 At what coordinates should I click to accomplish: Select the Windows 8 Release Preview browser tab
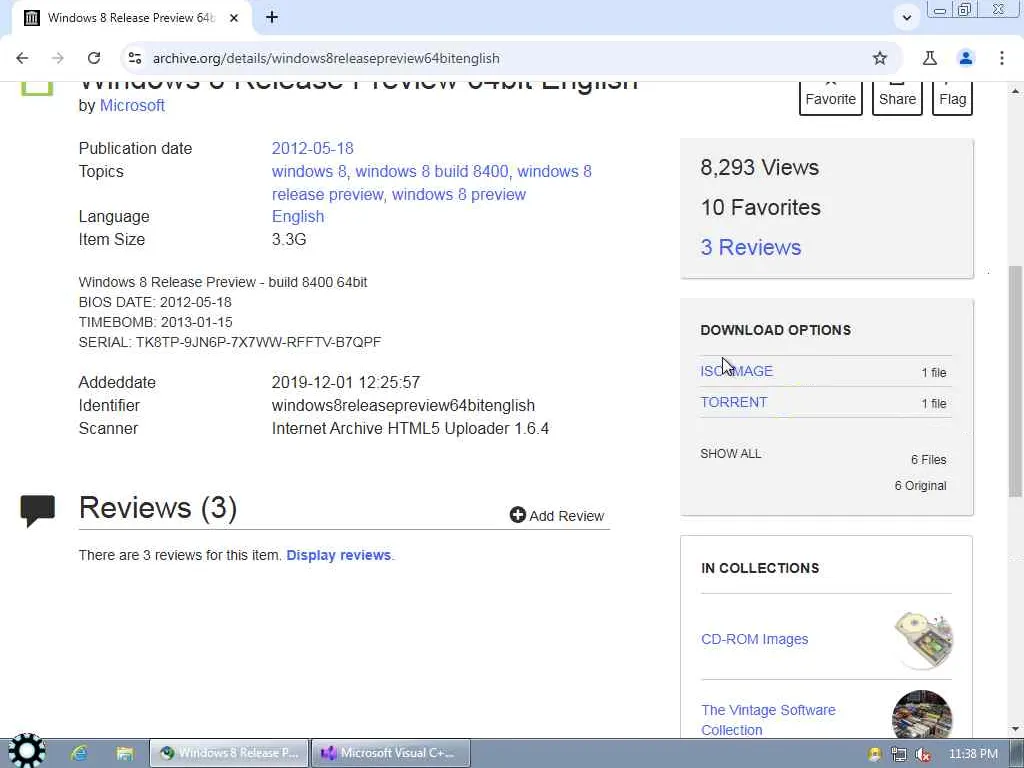[131, 18]
